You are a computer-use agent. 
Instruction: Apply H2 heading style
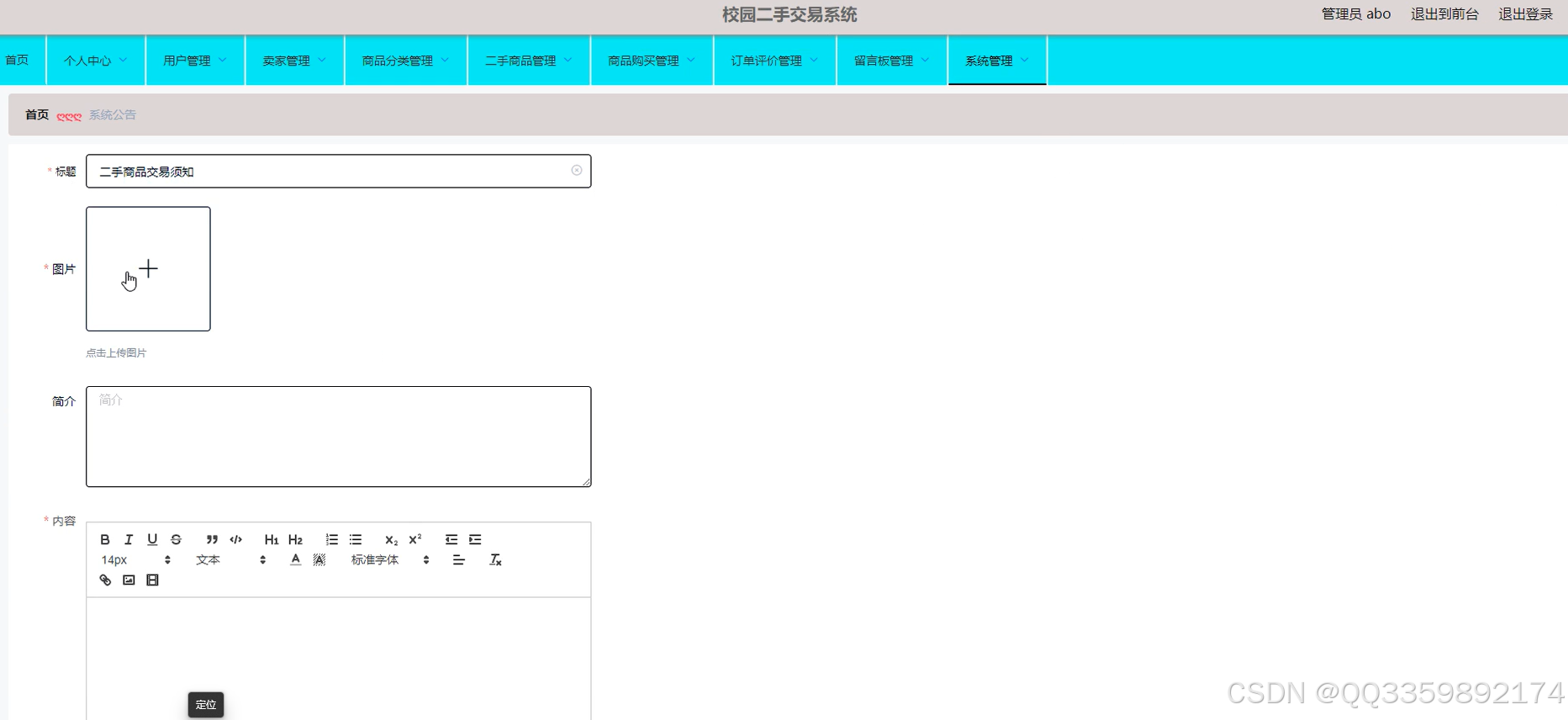pos(295,539)
